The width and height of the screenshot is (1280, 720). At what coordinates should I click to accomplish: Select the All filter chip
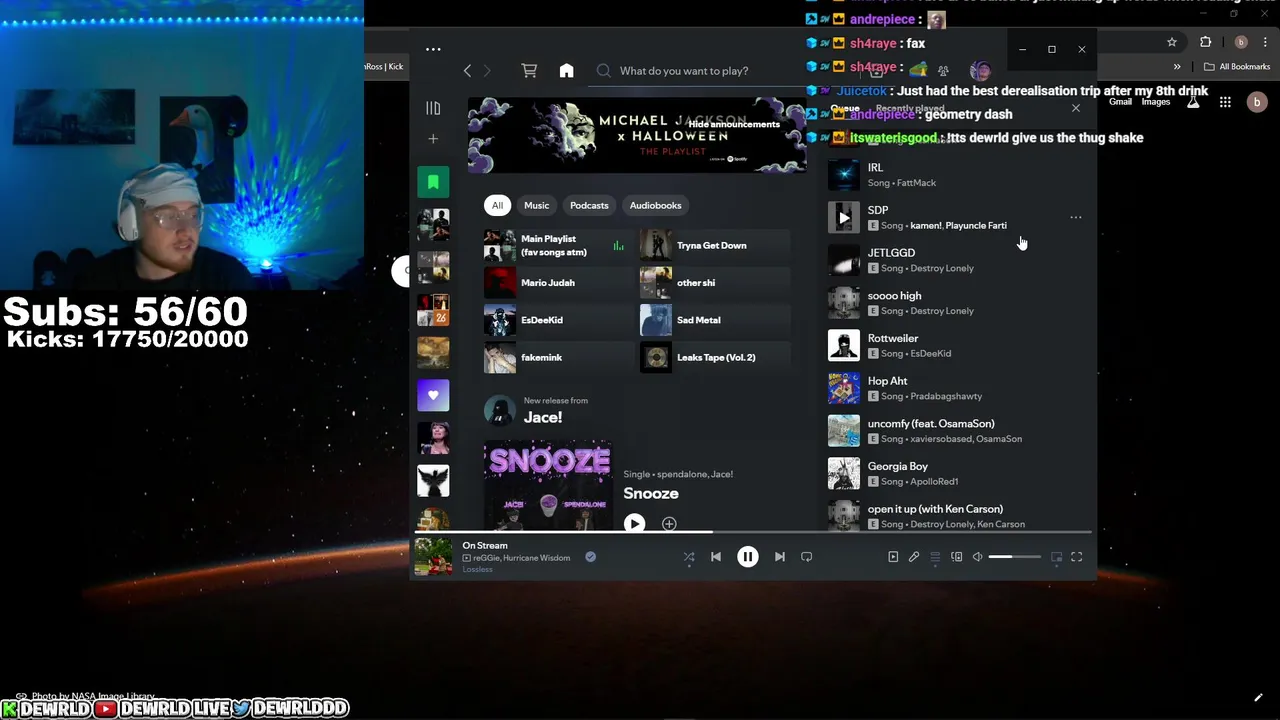(x=497, y=205)
